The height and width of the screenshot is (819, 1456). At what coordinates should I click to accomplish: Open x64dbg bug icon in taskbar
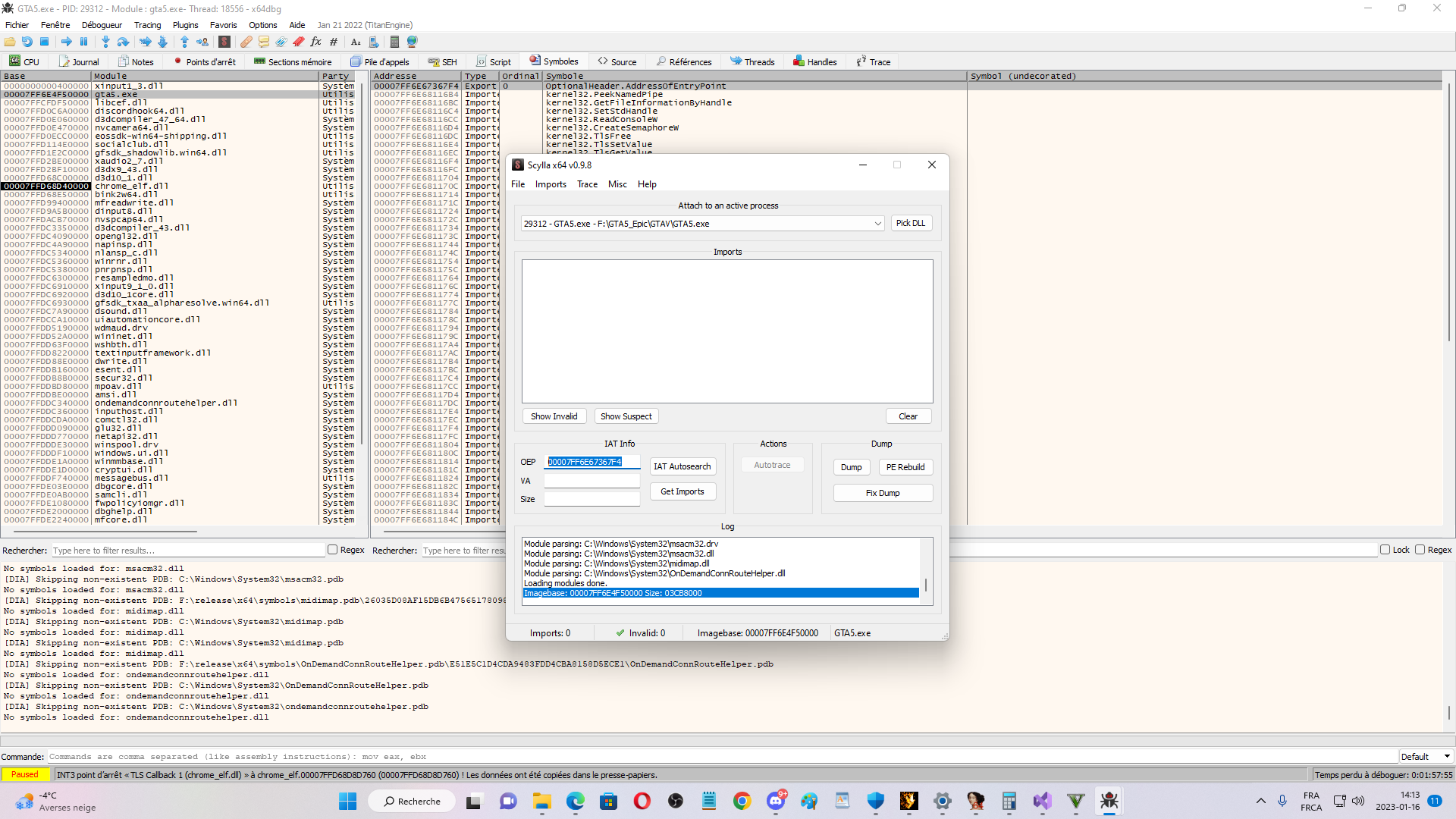pyautogui.click(x=1109, y=801)
